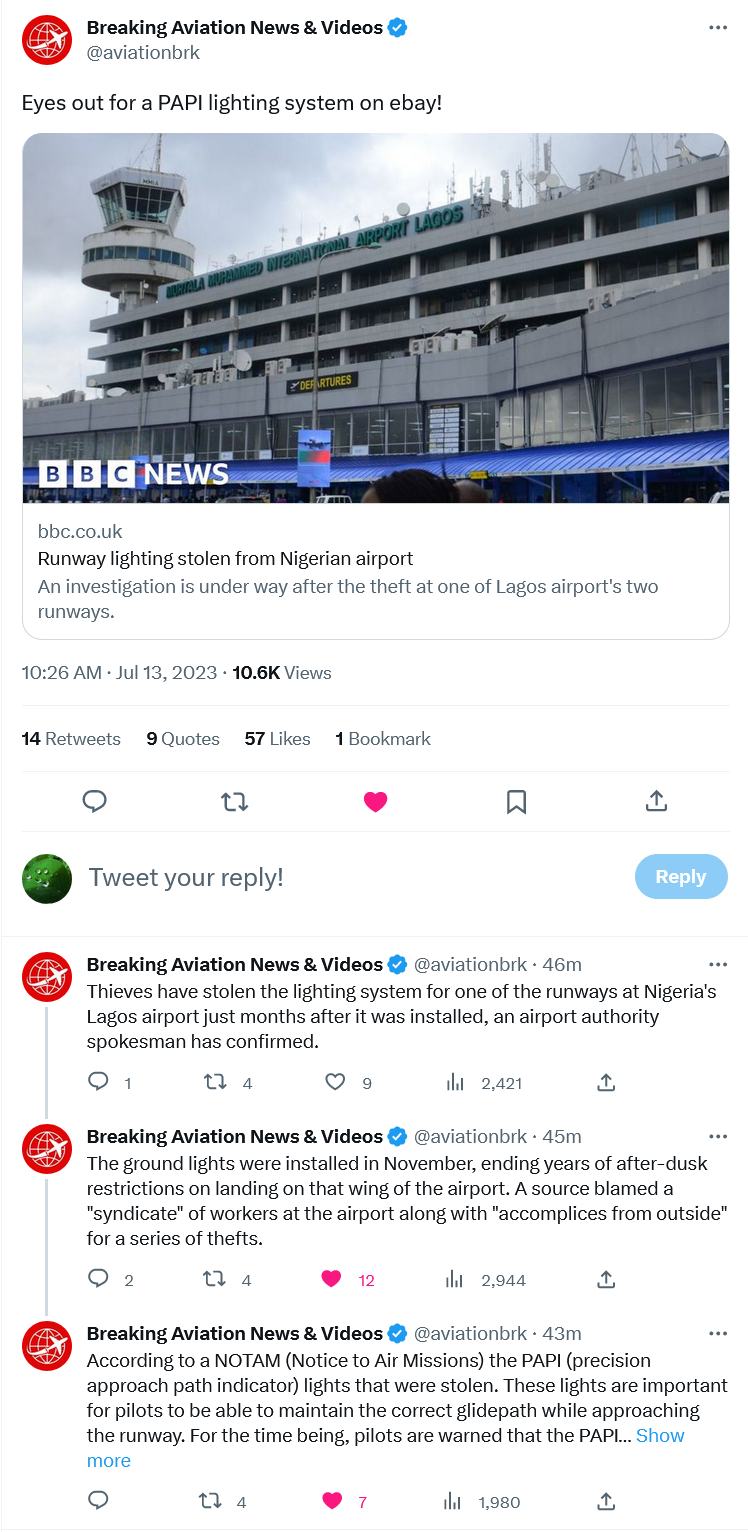
Task: Share the main tweet via share icon
Action: point(656,801)
